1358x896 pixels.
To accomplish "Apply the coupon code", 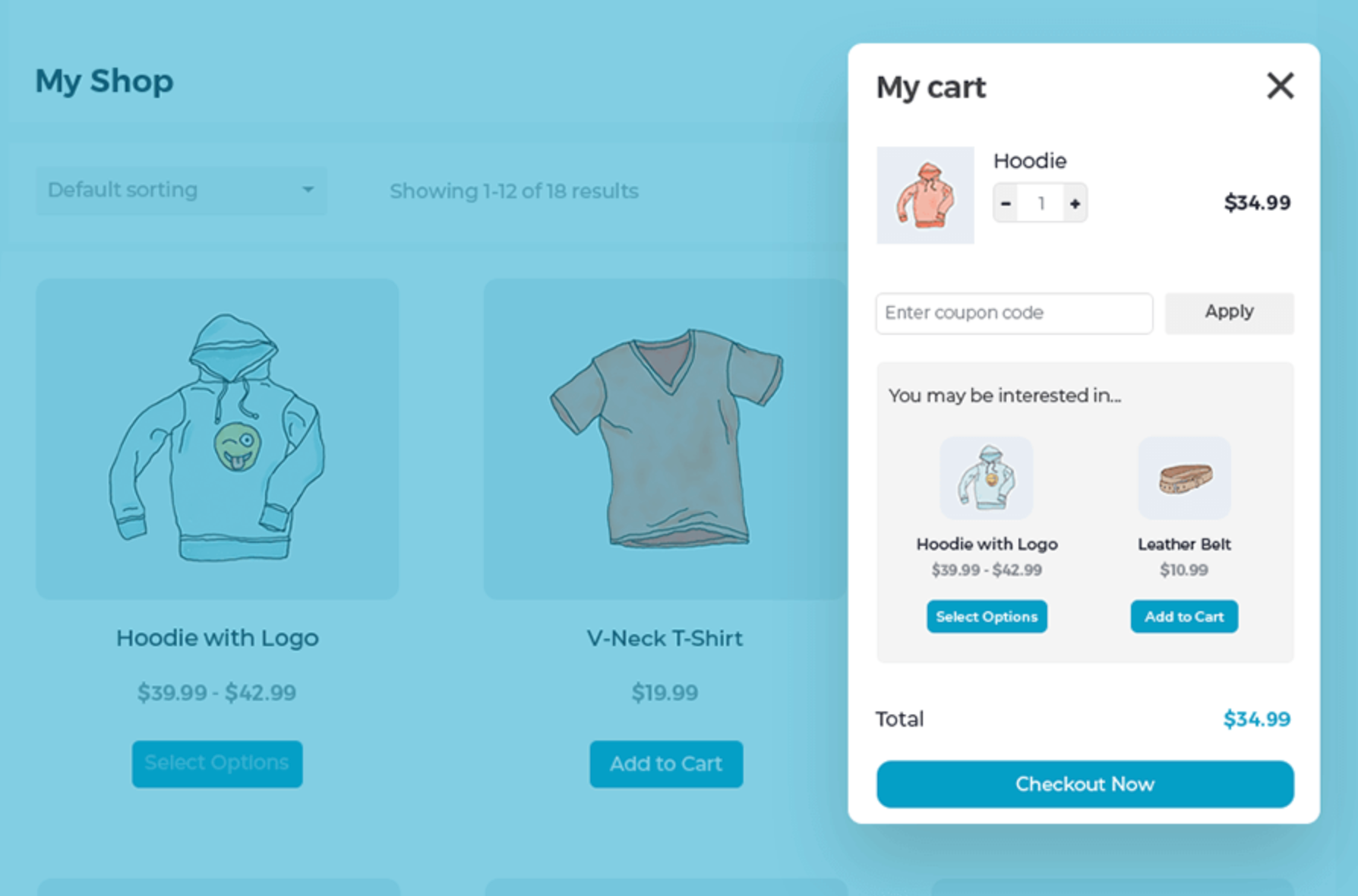I will point(1229,313).
